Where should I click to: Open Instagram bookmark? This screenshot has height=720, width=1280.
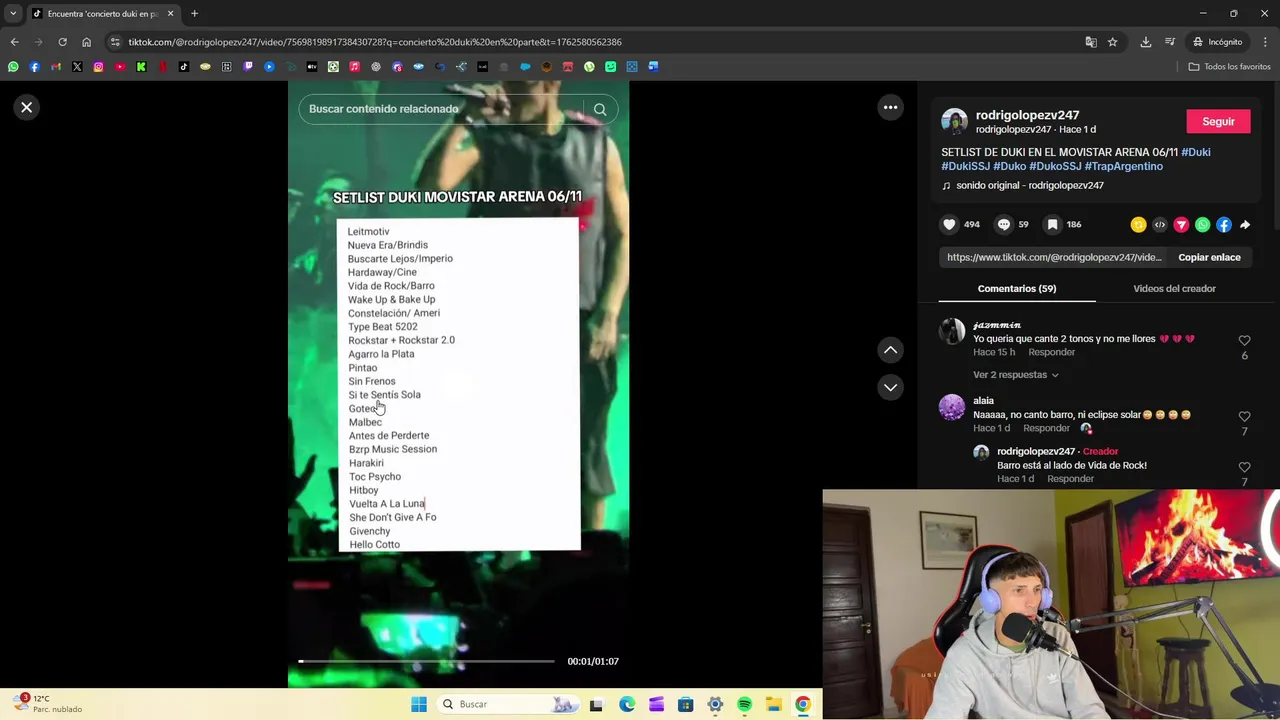click(x=98, y=67)
